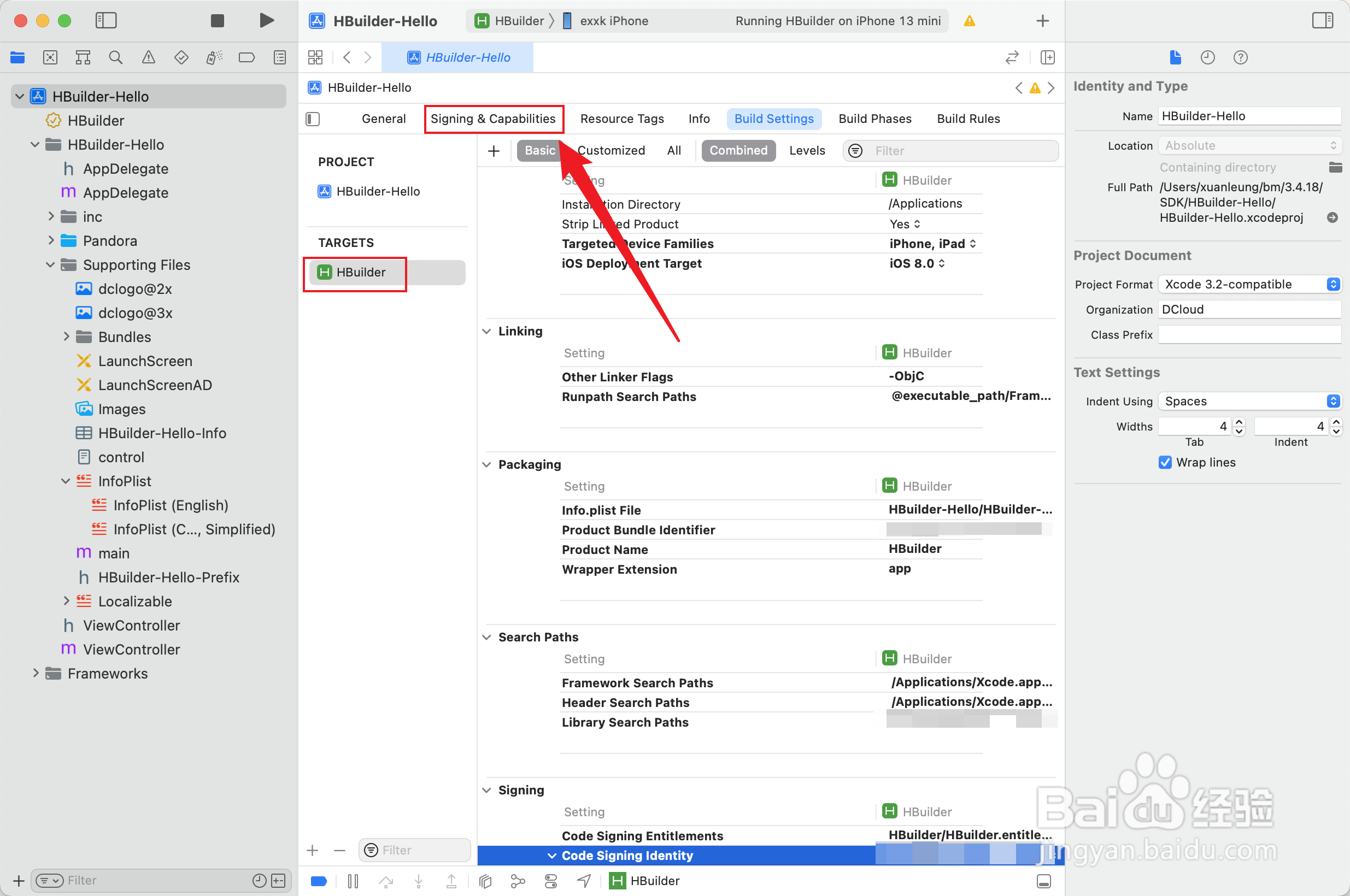
Task: Stop the running app with the Stop button
Action: pos(217,21)
